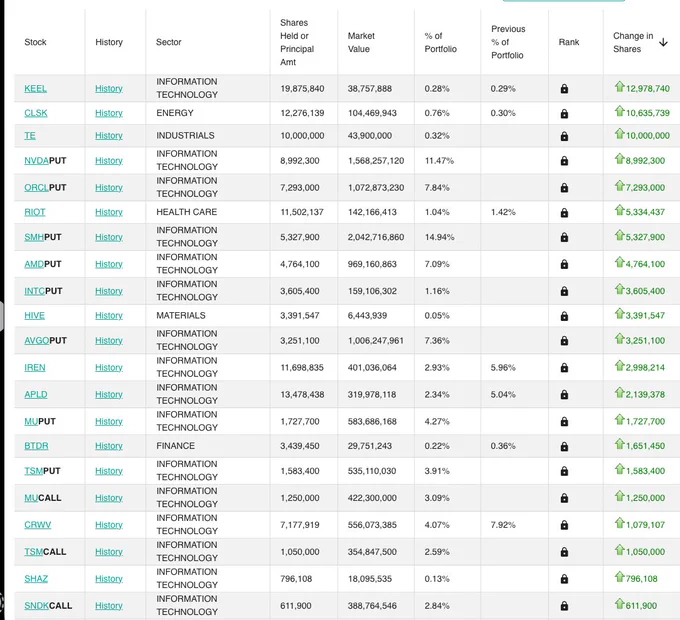Open History link for ORCL PUT
This screenshot has width=680, height=620.
pyautogui.click(x=109, y=187)
